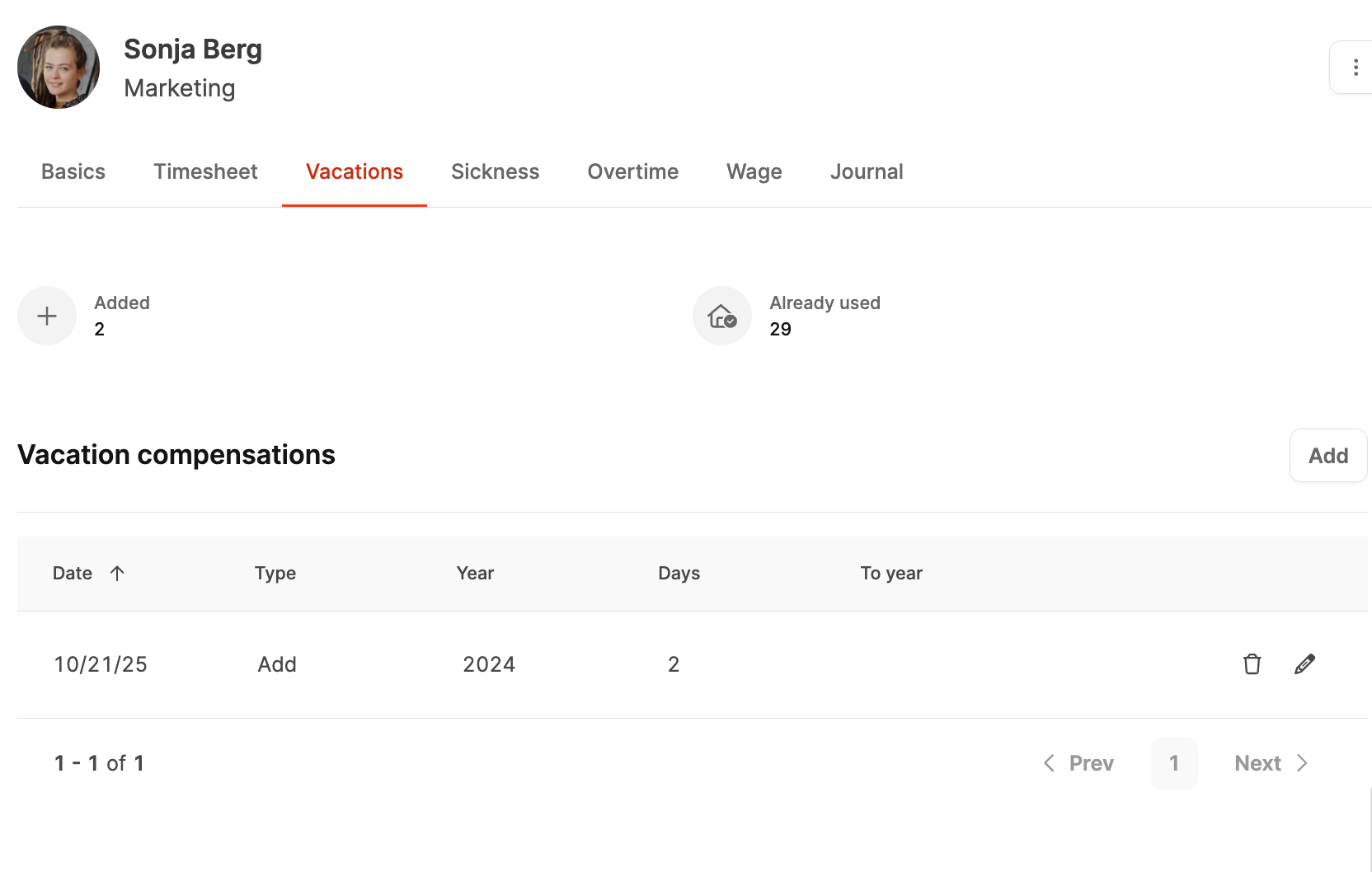Go to previous page via left chevron
Viewport: 1372px width, 872px height.
(x=1049, y=763)
